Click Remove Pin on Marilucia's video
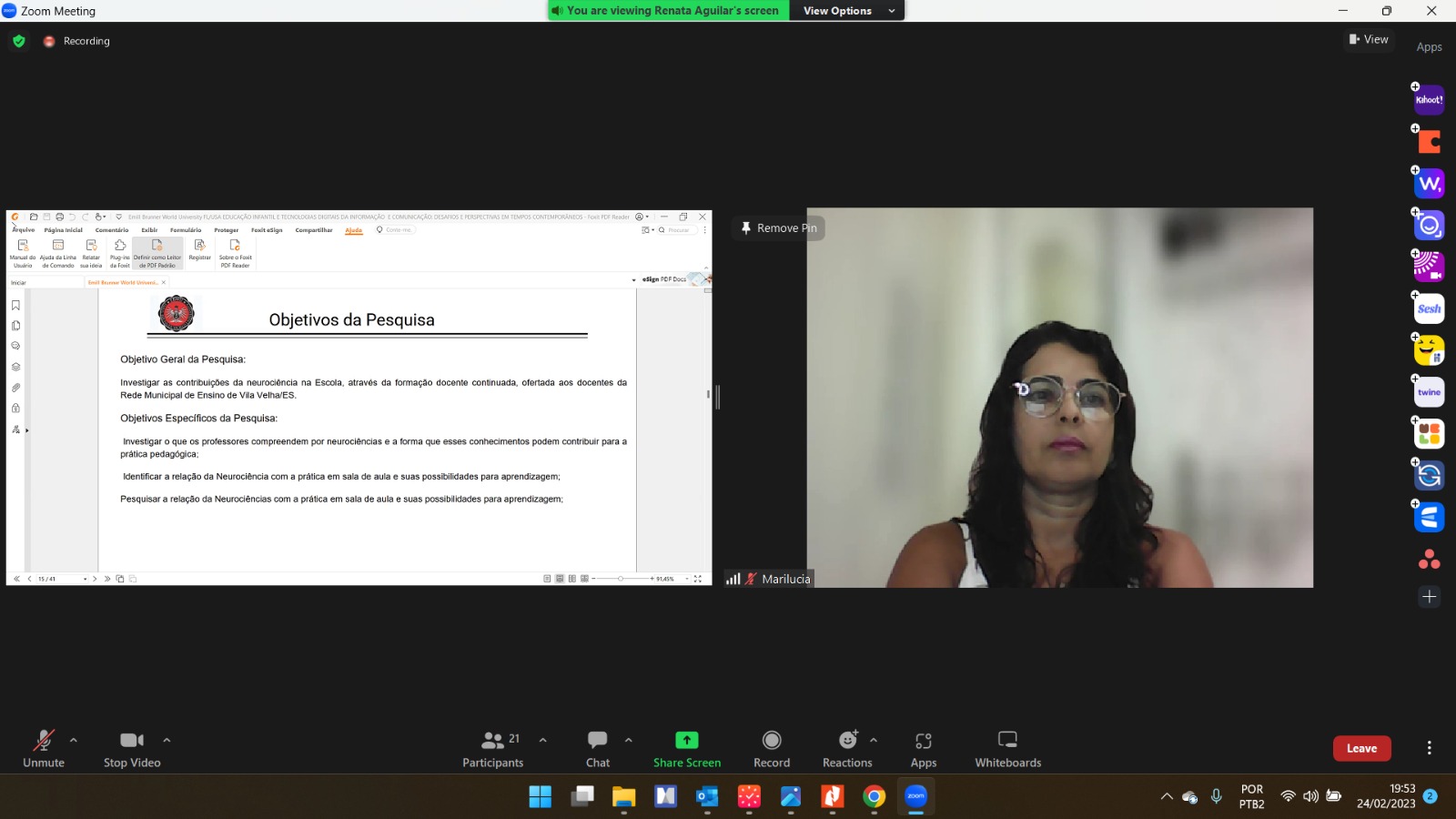The width and height of the screenshot is (1456, 819). (778, 228)
